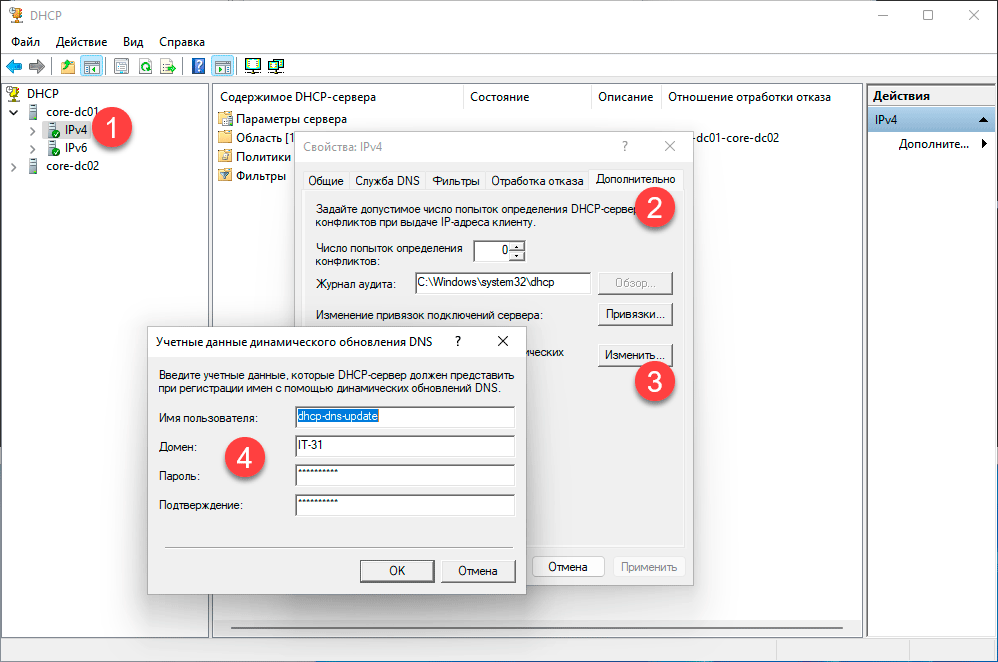Image resolution: width=998 pixels, height=662 pixels.
Task: Increase the conflict detection attempts spinner
Action: (517, 245)
